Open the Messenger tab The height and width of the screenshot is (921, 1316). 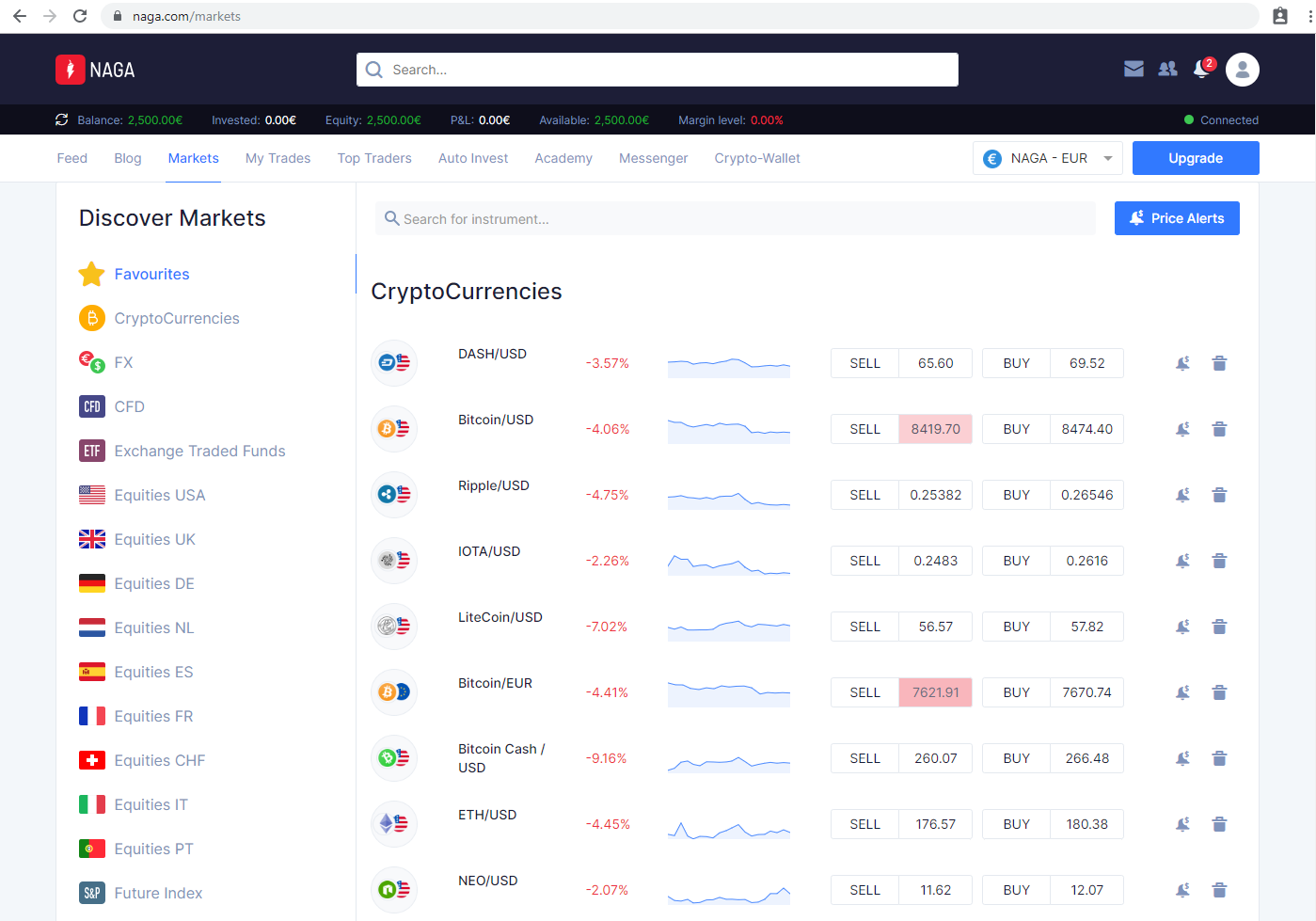(x=654, y=158)
